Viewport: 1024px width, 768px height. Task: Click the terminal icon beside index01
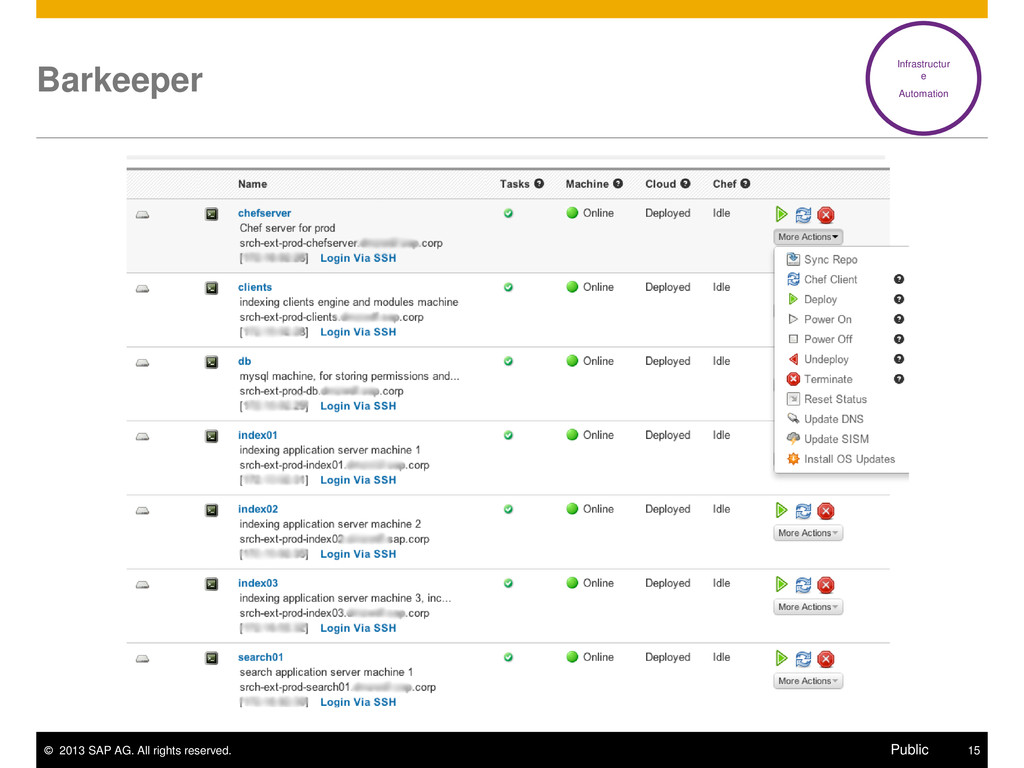pos(212,436)
